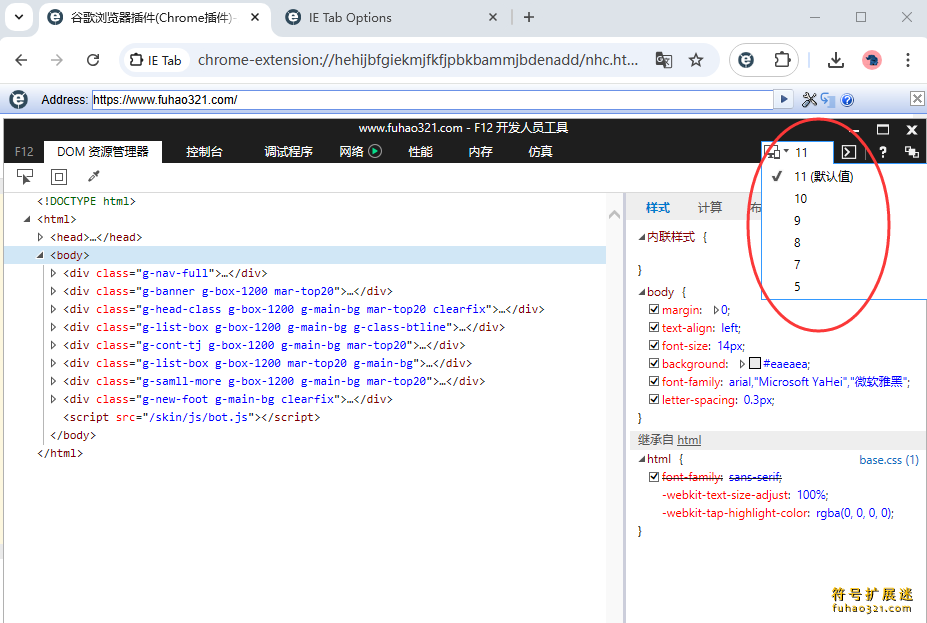This screenshot has width=927, height=623.
Task: Bookmark this page with the star icon
Action: point(696,60)
